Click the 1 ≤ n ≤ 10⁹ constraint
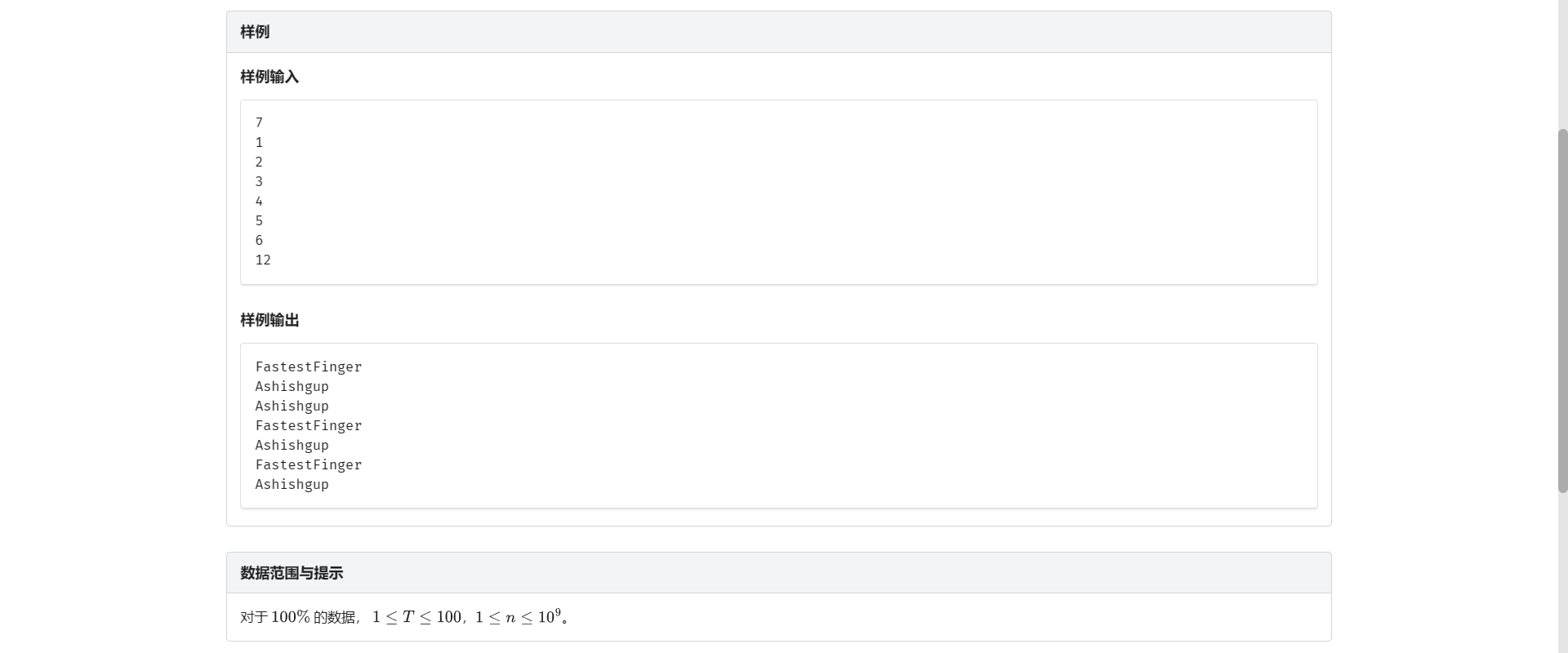1568x653 pixels. tap(518, 617)
